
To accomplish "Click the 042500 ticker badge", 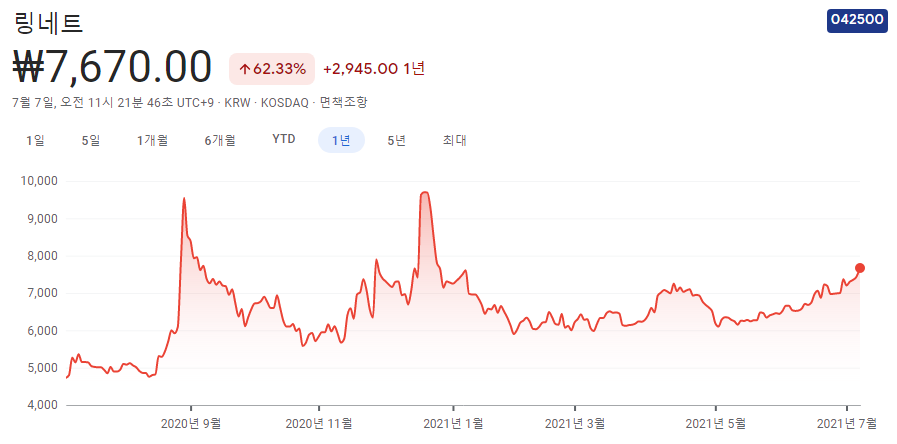I will coord(857,21).
